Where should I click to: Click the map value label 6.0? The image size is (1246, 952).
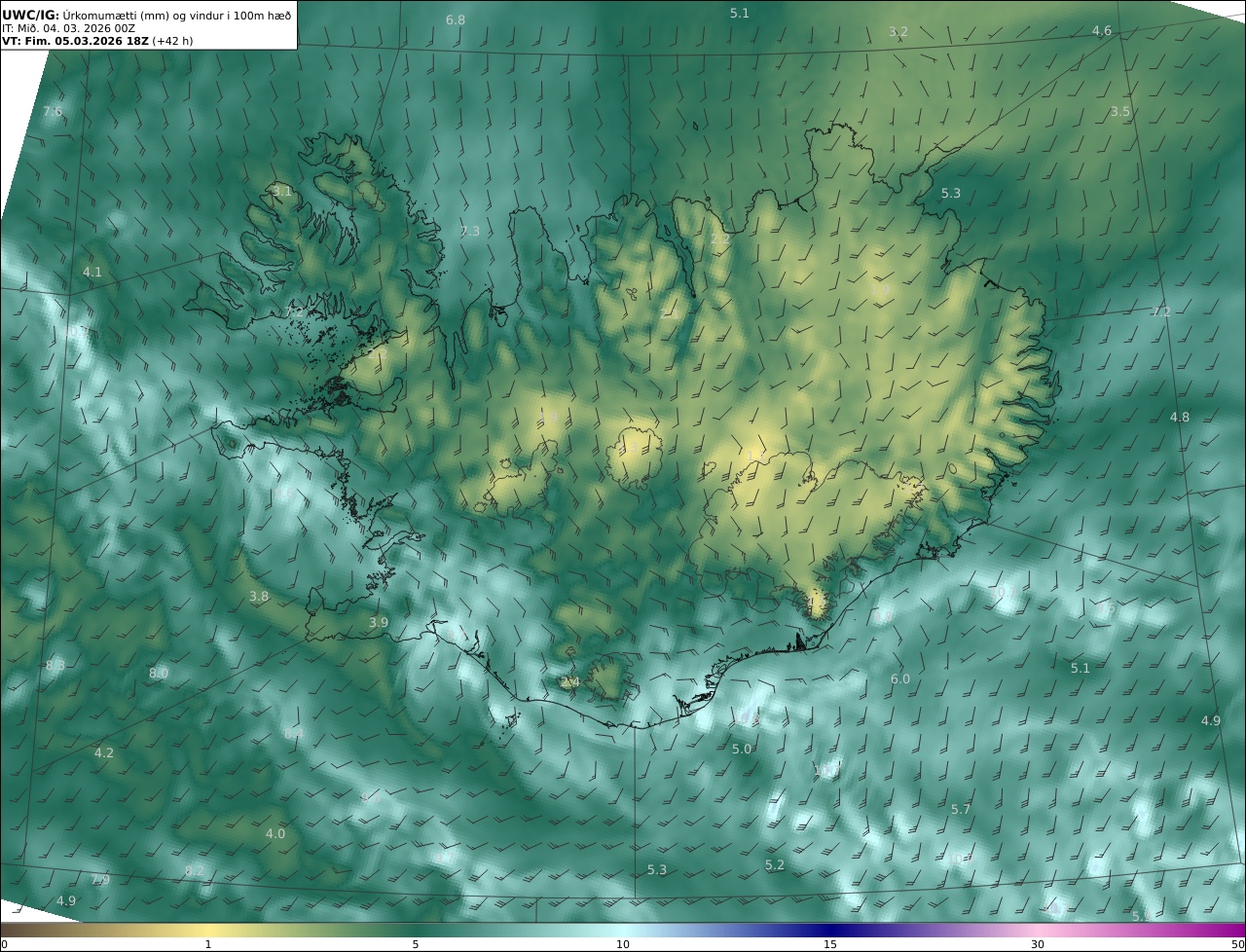[900, 679]
